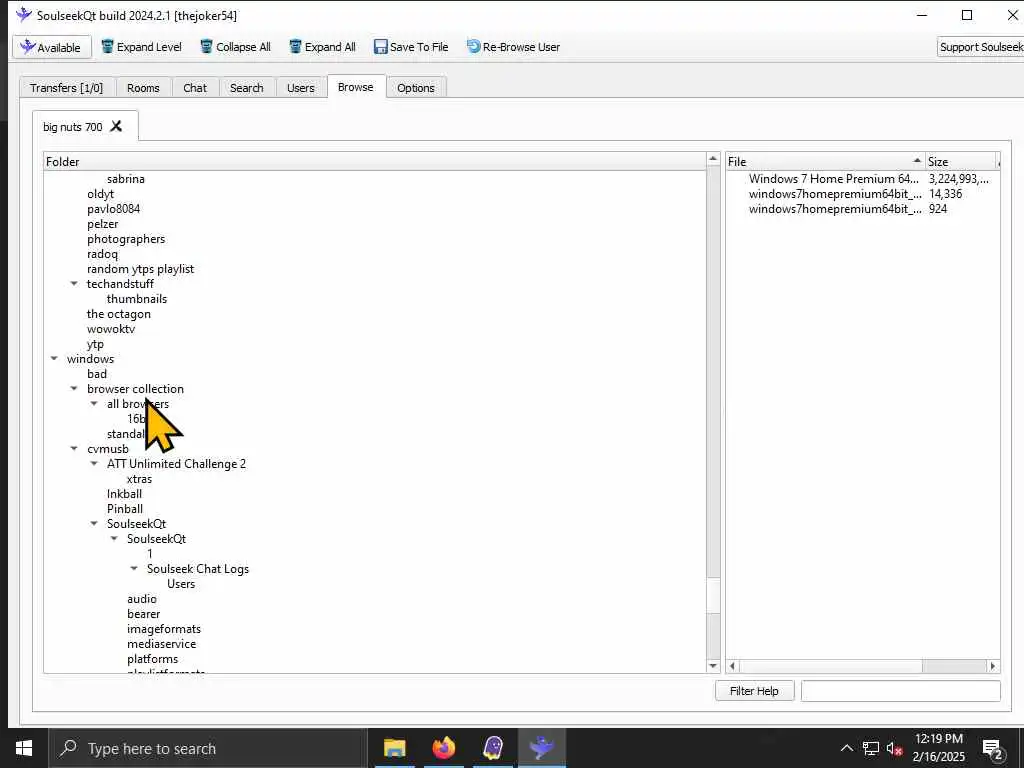This screenshot has height=768, width=1024.
Task: Switch to the Transfers [1/0] tab
Action: (67, 88)
